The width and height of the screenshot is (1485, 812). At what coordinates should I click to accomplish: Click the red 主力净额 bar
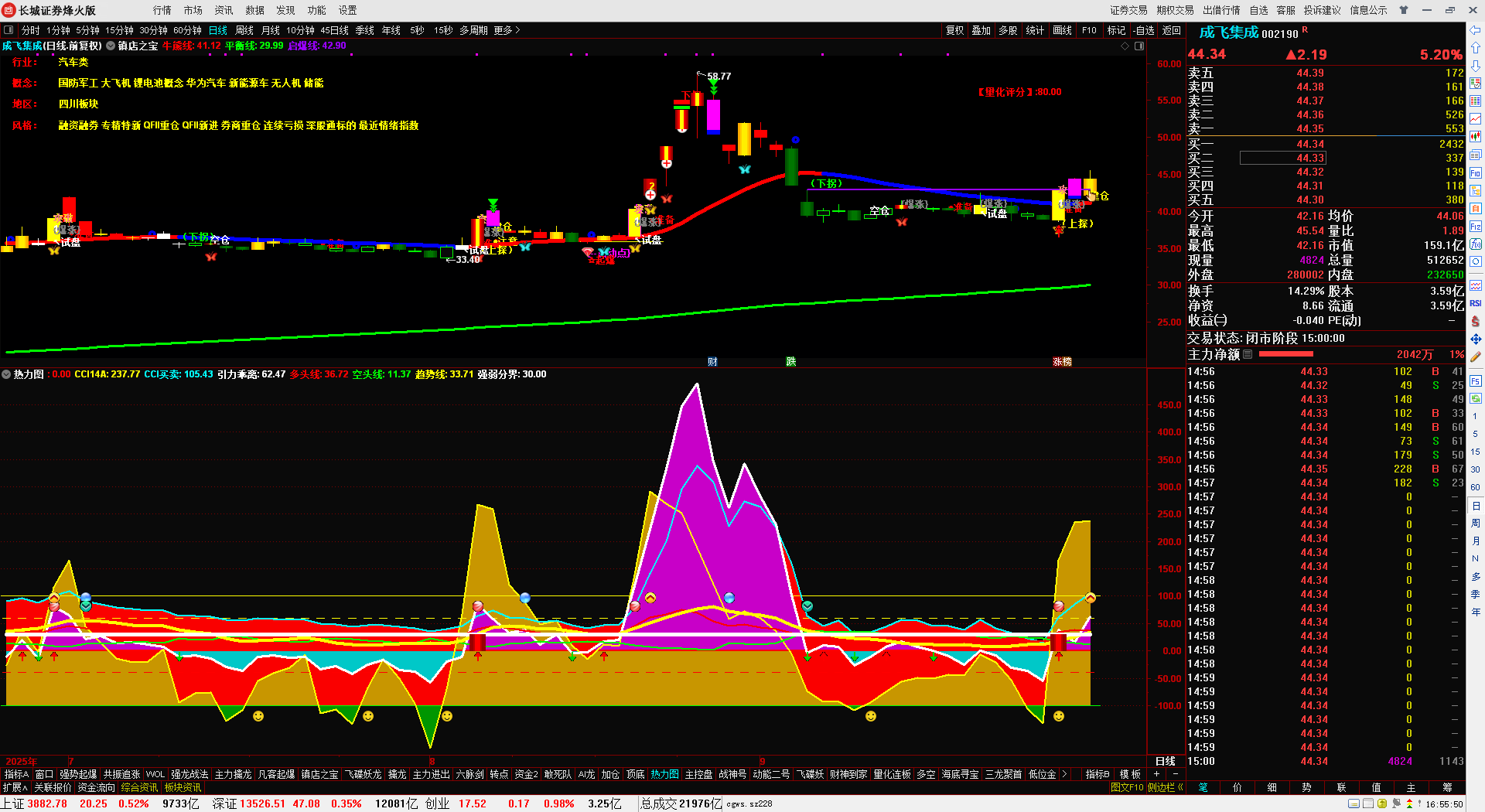pyautogui.click(x=1286, y=354)
